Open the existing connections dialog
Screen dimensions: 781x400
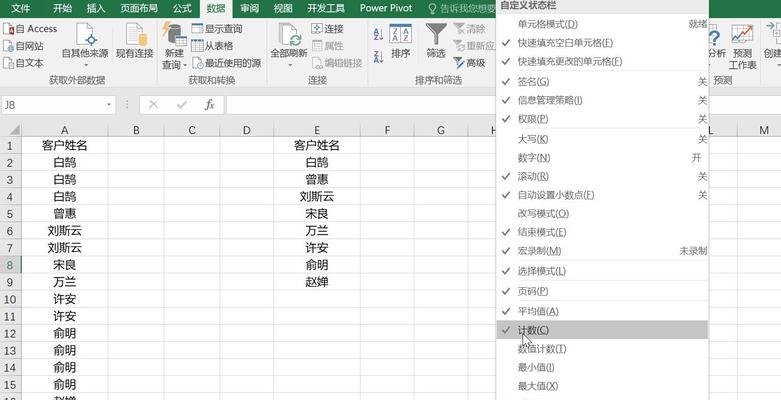click(134, 41)
